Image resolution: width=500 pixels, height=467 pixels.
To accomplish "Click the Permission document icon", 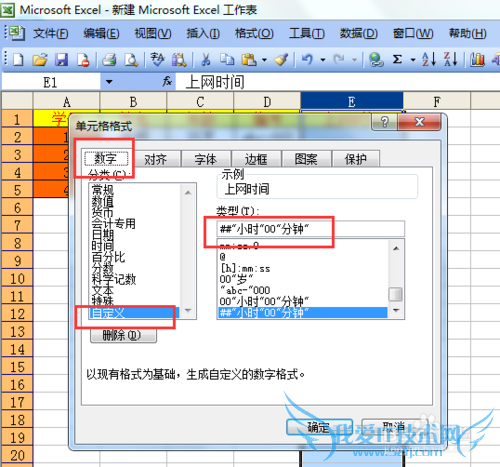I will 83,60.
